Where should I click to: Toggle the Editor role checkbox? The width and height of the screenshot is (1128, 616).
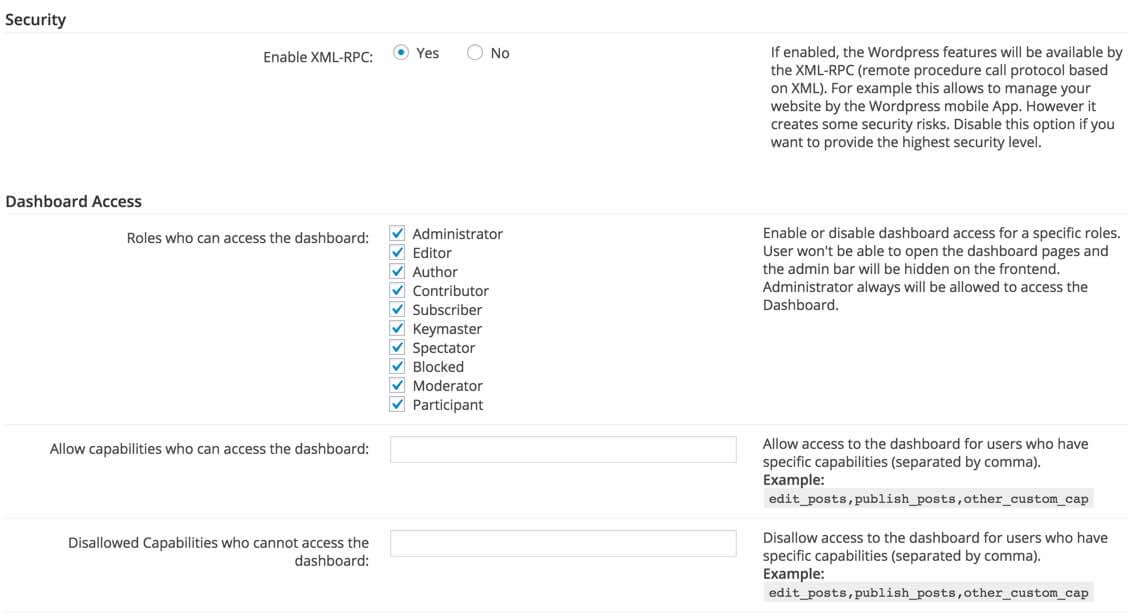pyautogui.click(x=397, y=253)
